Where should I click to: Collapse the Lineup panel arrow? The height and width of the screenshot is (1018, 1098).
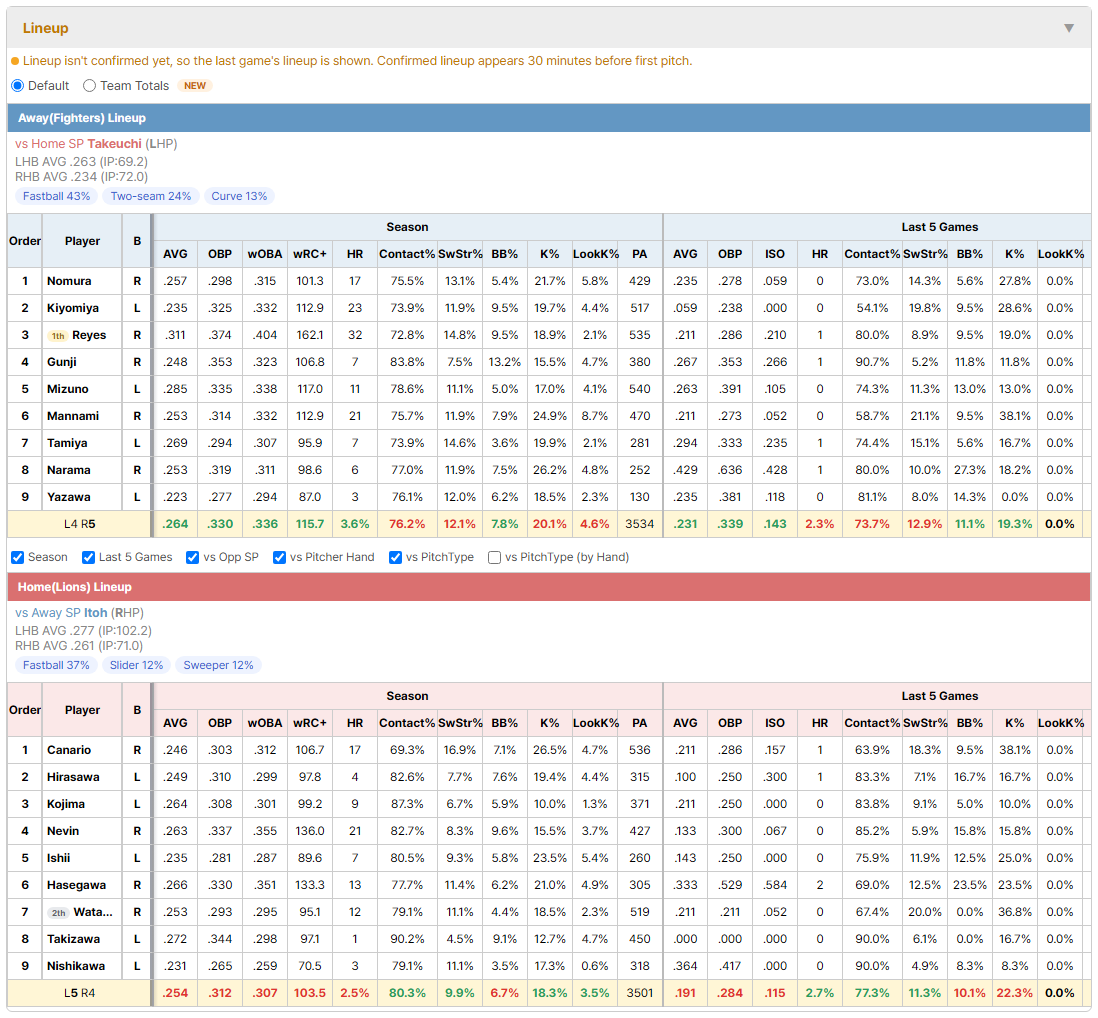(1069, 28)
